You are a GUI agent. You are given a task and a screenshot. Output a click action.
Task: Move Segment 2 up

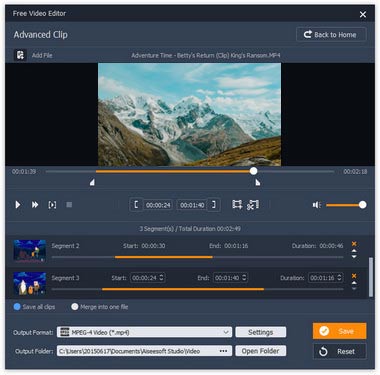[x=354, y=251]
